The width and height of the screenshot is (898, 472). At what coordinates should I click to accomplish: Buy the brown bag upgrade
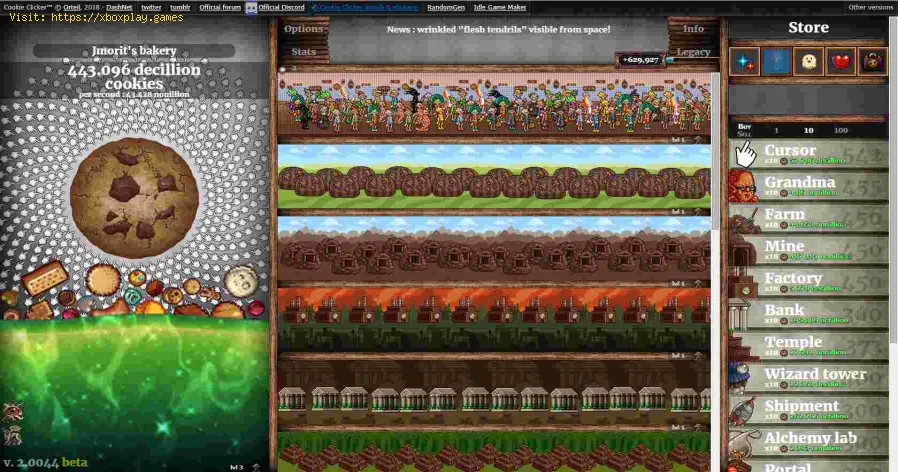pyautogui.click(x=872, y=62)
